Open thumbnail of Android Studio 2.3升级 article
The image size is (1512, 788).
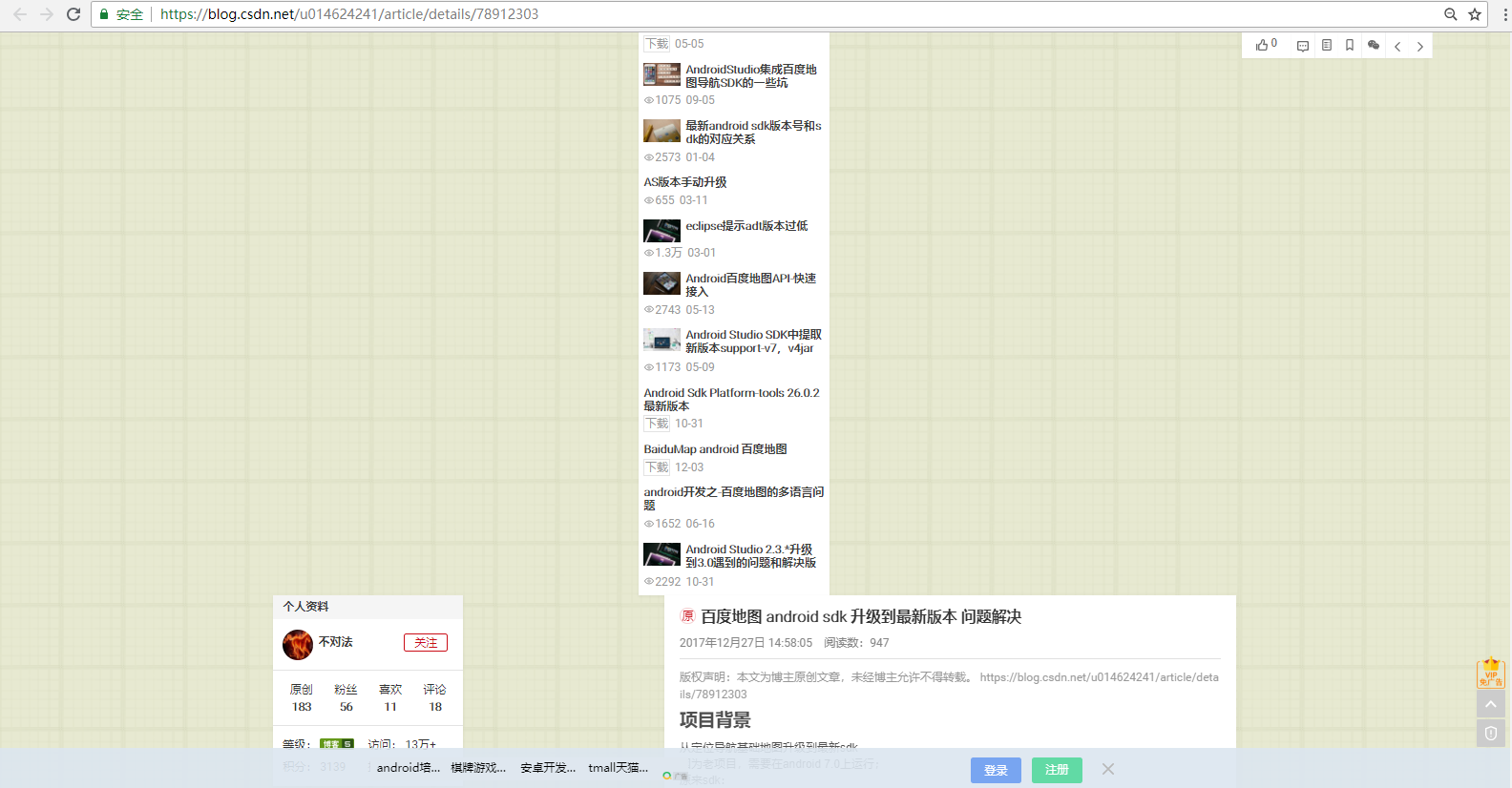tap(661, 554)
